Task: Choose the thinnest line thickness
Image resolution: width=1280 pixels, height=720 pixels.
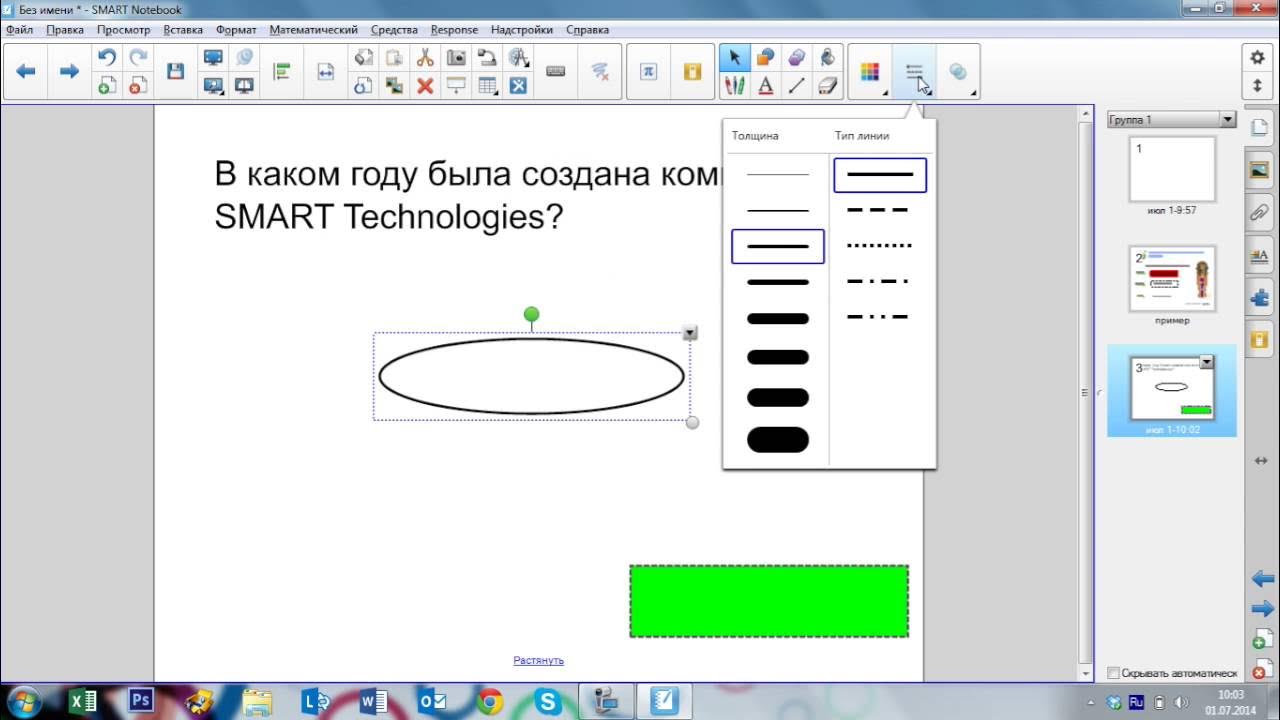Action: 778,175
